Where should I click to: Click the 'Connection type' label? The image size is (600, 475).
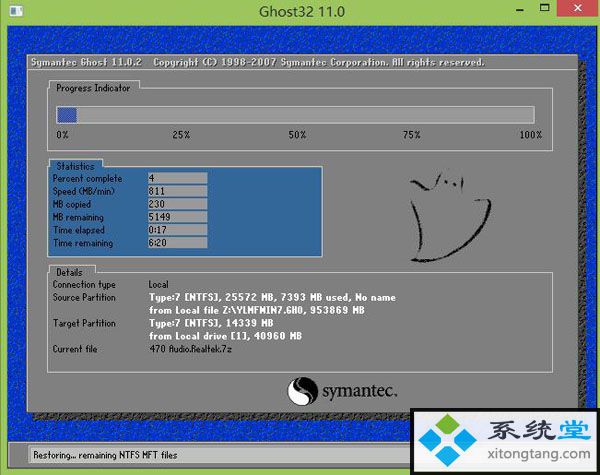pyautogui.click(x=84, y=284)
